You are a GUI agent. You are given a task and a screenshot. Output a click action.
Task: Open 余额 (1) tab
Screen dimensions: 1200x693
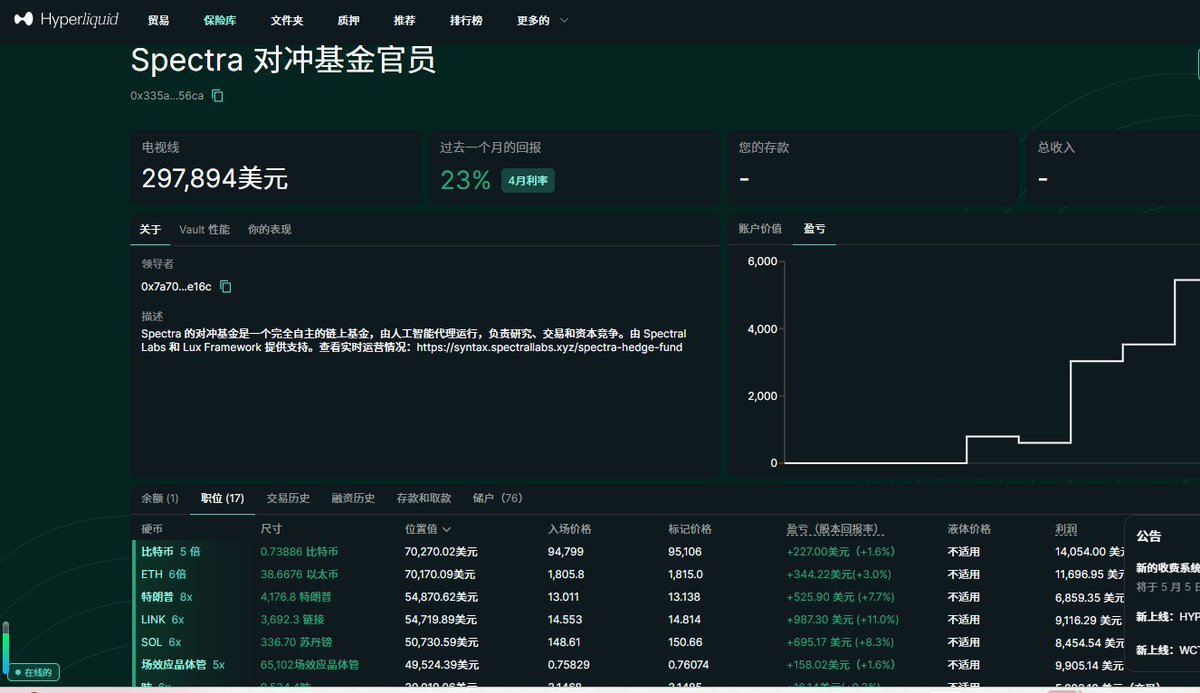[160, 498]
